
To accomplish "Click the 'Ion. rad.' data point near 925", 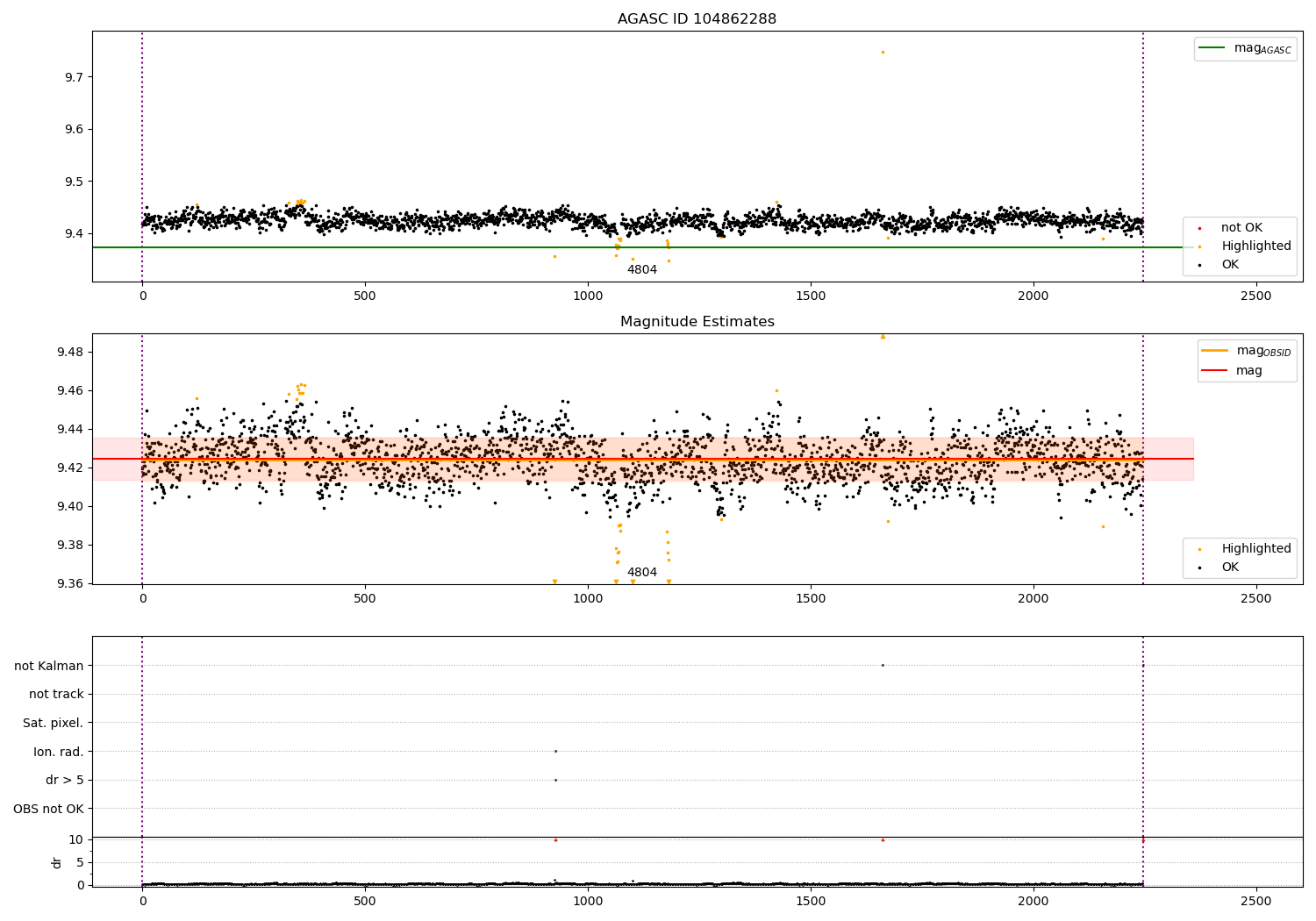I will pos(555,751).
